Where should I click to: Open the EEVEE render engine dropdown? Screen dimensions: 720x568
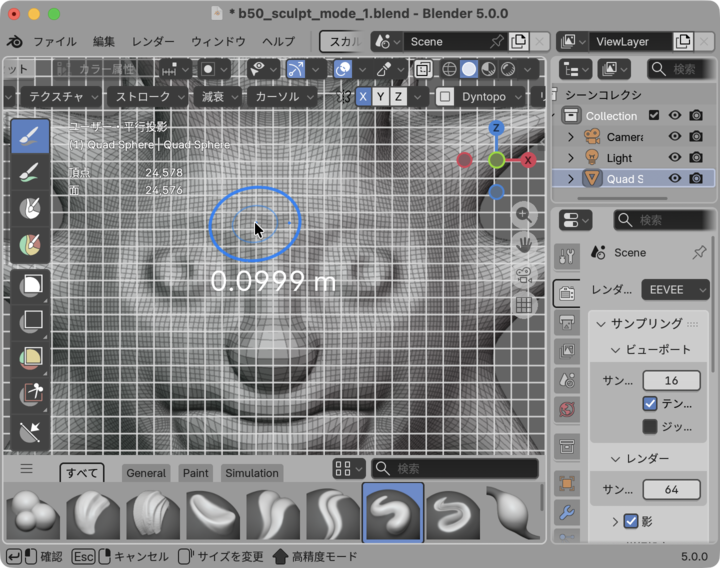[x=675, y=290]
